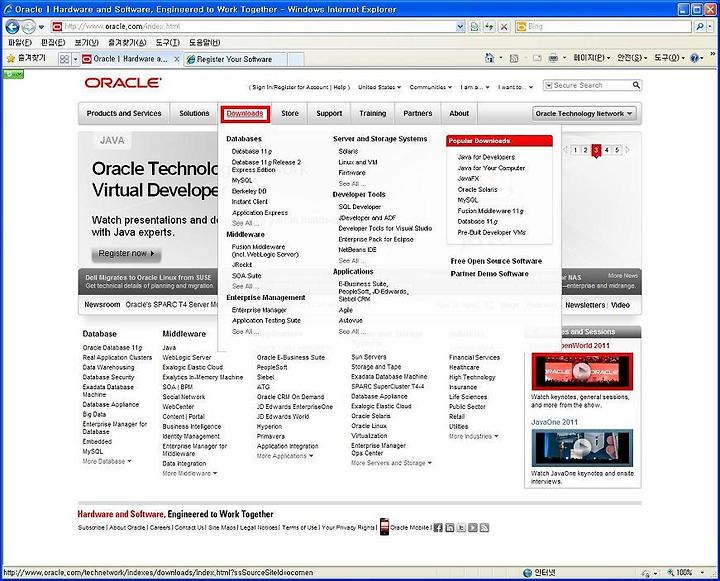
Task: Click Java for Developers in Popular Downloads
Action: 486,157
